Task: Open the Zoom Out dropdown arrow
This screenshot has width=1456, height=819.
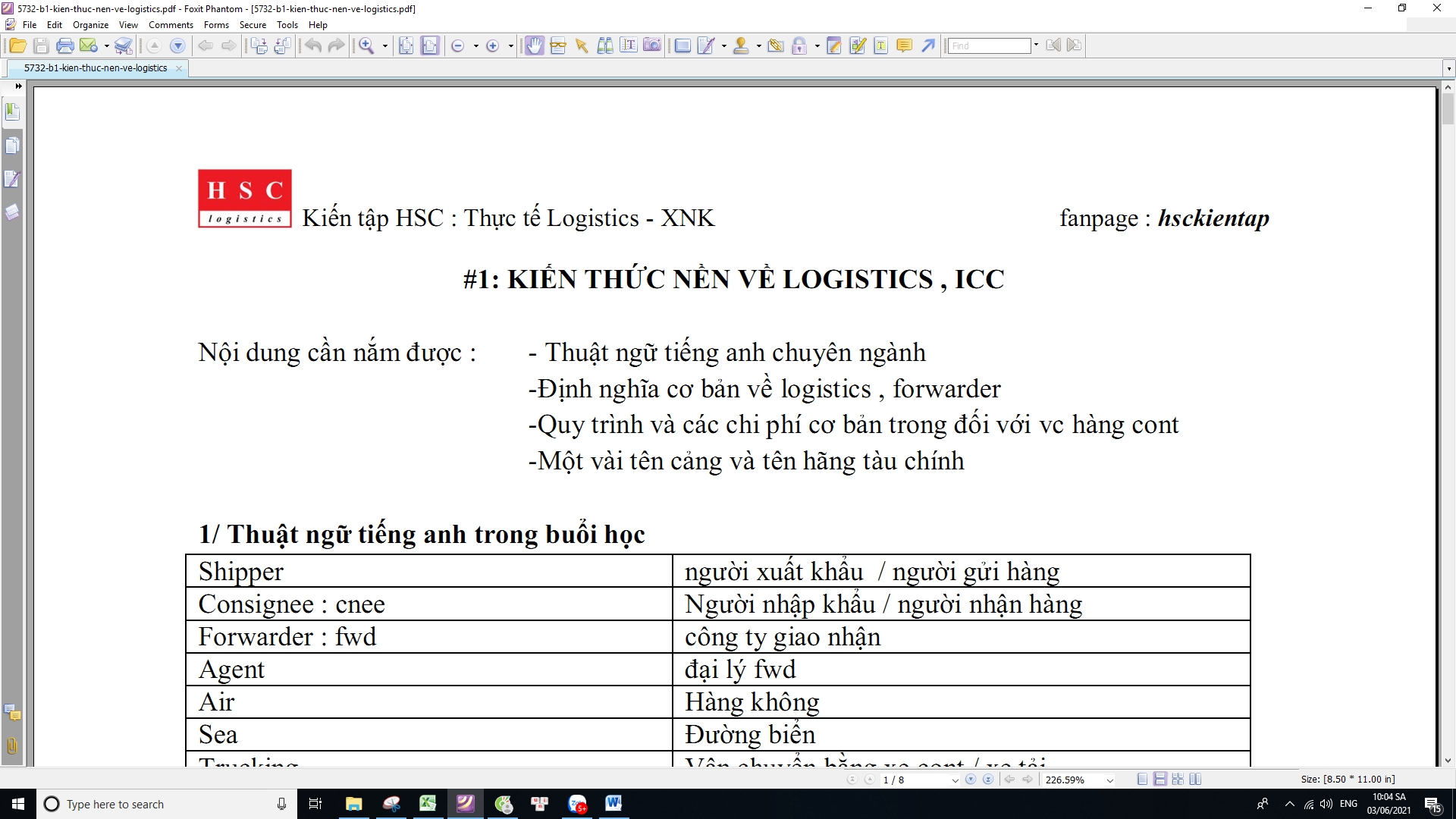Action: pos(475,46)
